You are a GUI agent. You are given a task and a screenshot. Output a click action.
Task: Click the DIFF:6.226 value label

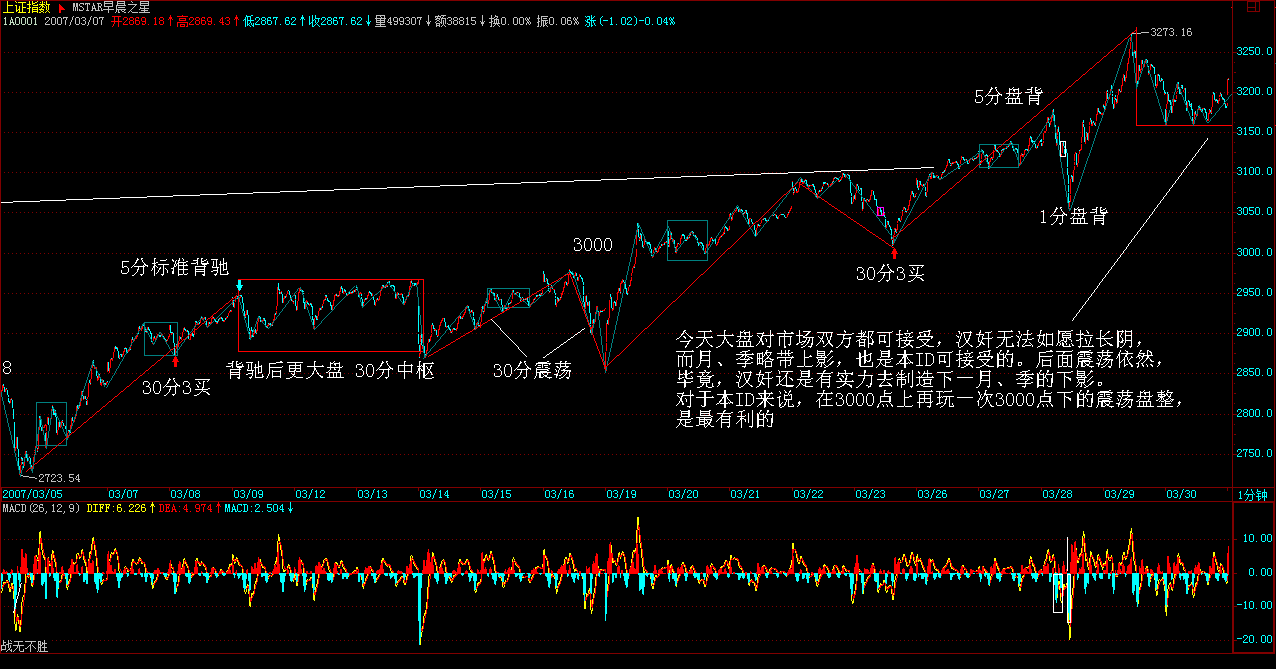[116, 508]
